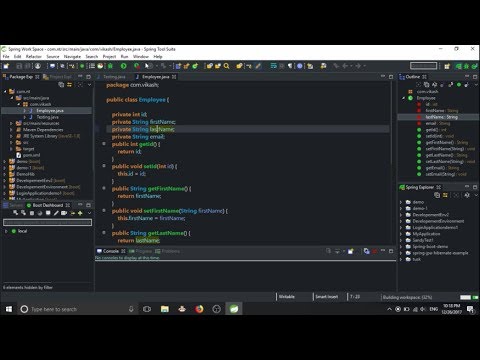
Task: Collapse Employee class in Outline
Action: click(x=403, y=98)
